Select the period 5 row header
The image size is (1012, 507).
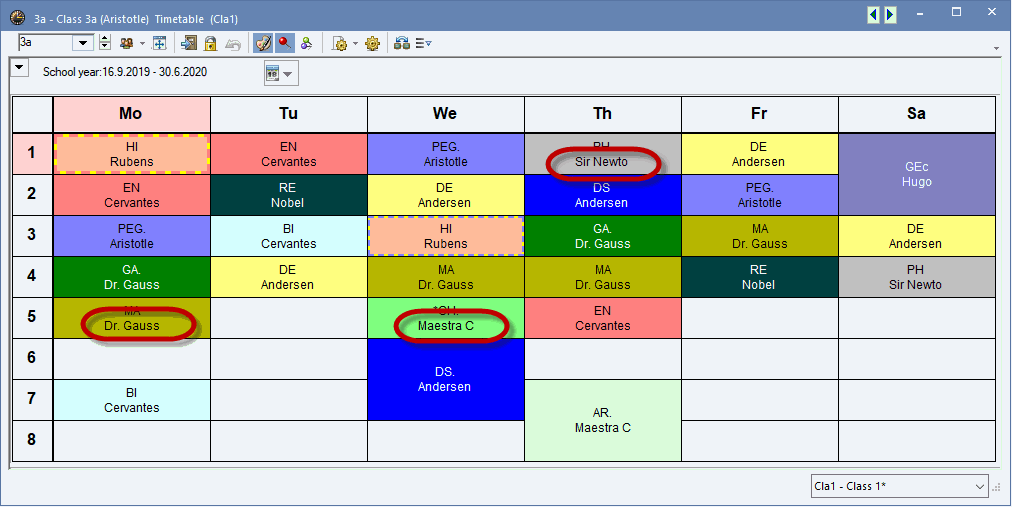tap(32, 317)
